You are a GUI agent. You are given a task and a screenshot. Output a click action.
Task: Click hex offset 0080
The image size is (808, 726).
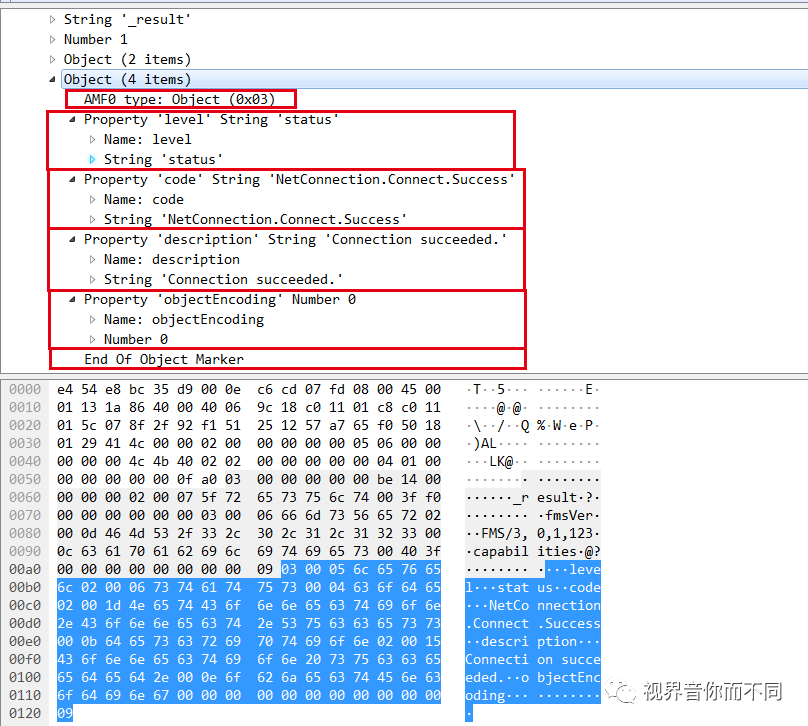click(x=25, y=534)
